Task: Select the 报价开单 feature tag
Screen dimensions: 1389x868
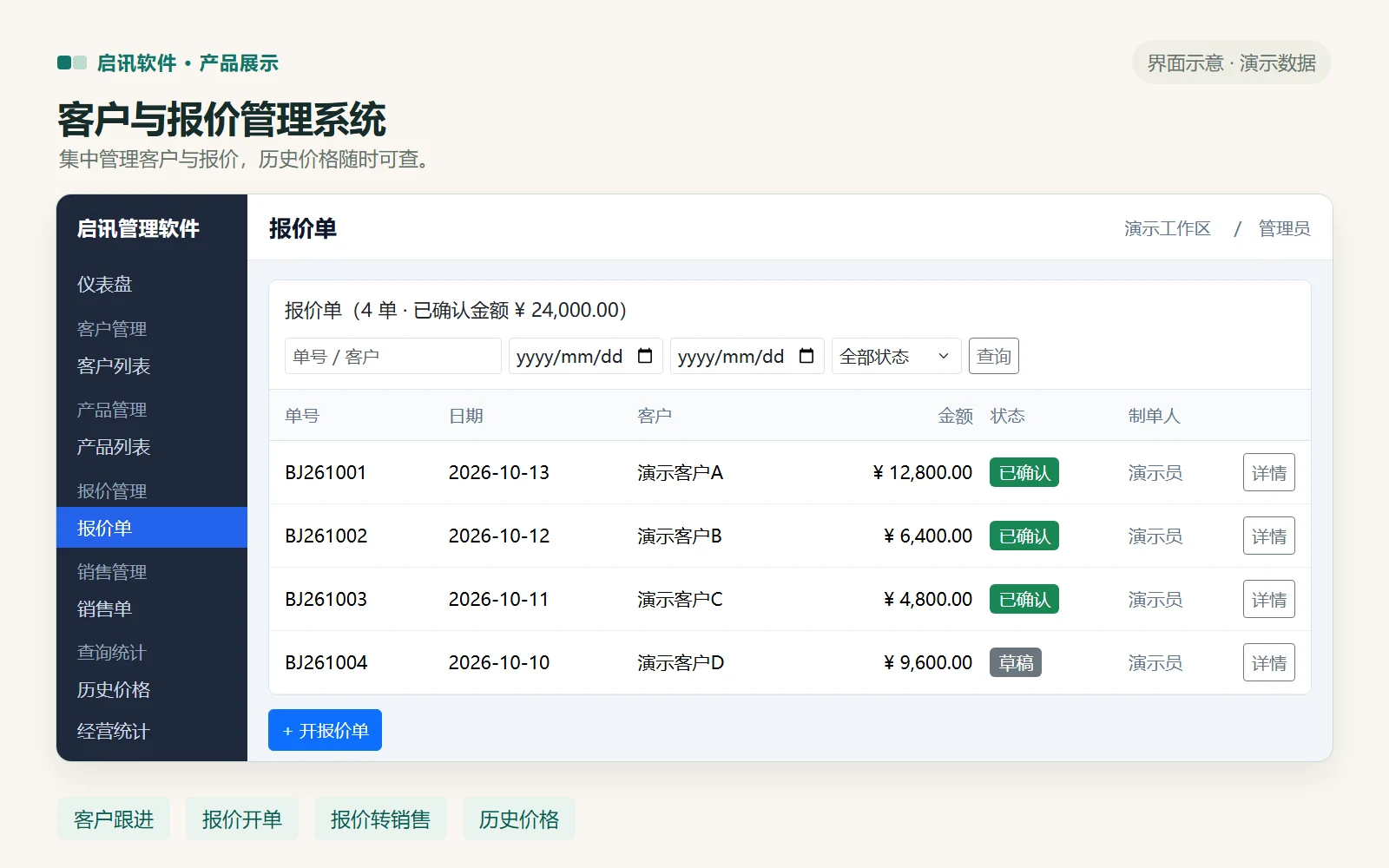Action: pyautogui.click(x=242, y=819)
